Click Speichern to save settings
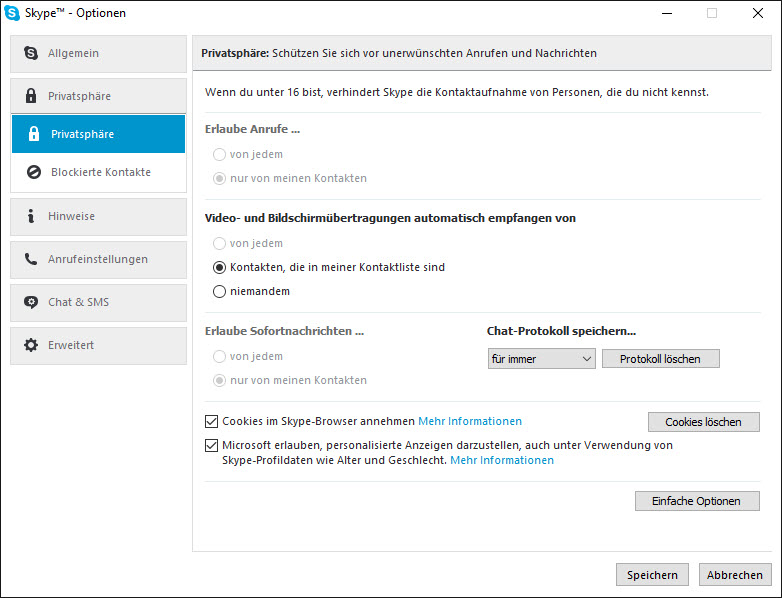The height and width of the screenshot is (598, 782). click(x=652, y=575)
